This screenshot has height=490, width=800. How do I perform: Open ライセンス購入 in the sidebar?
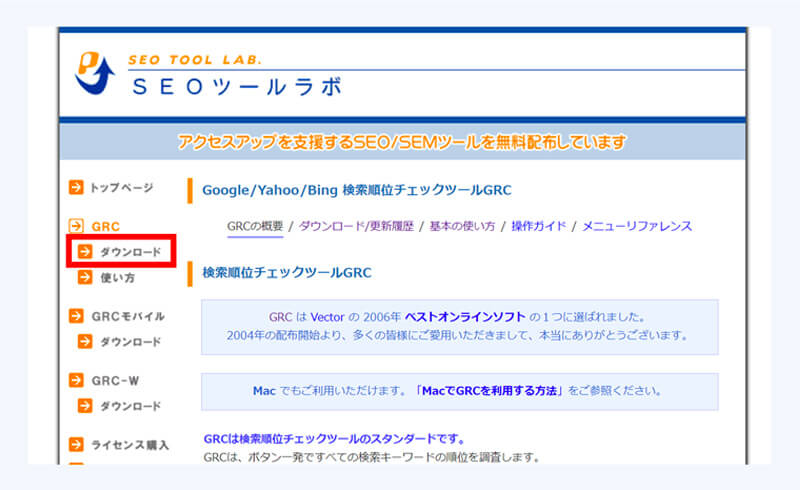tap(130, 445)
